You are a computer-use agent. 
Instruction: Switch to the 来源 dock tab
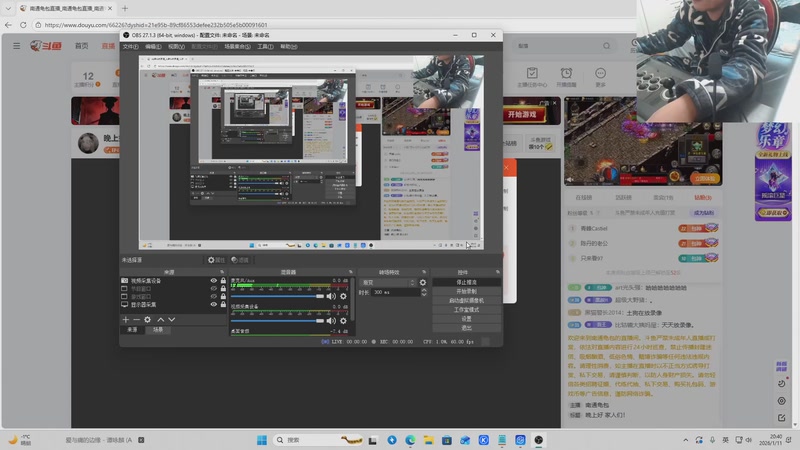132,330
